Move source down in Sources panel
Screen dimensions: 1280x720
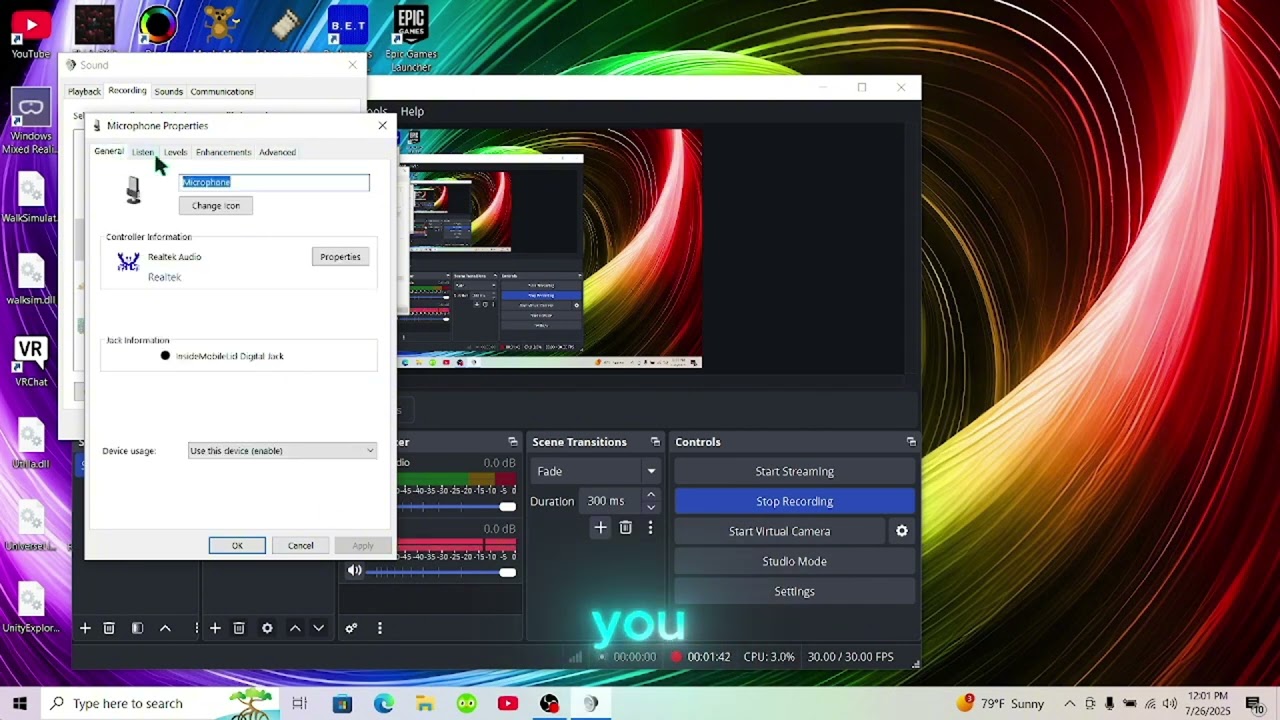tap(319, 628)
